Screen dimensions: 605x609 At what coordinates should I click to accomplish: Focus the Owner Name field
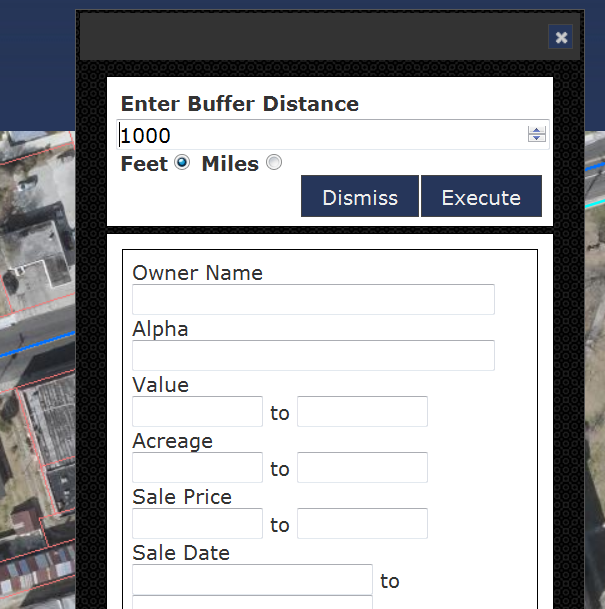pyautogui.click(x=313, y=299)
